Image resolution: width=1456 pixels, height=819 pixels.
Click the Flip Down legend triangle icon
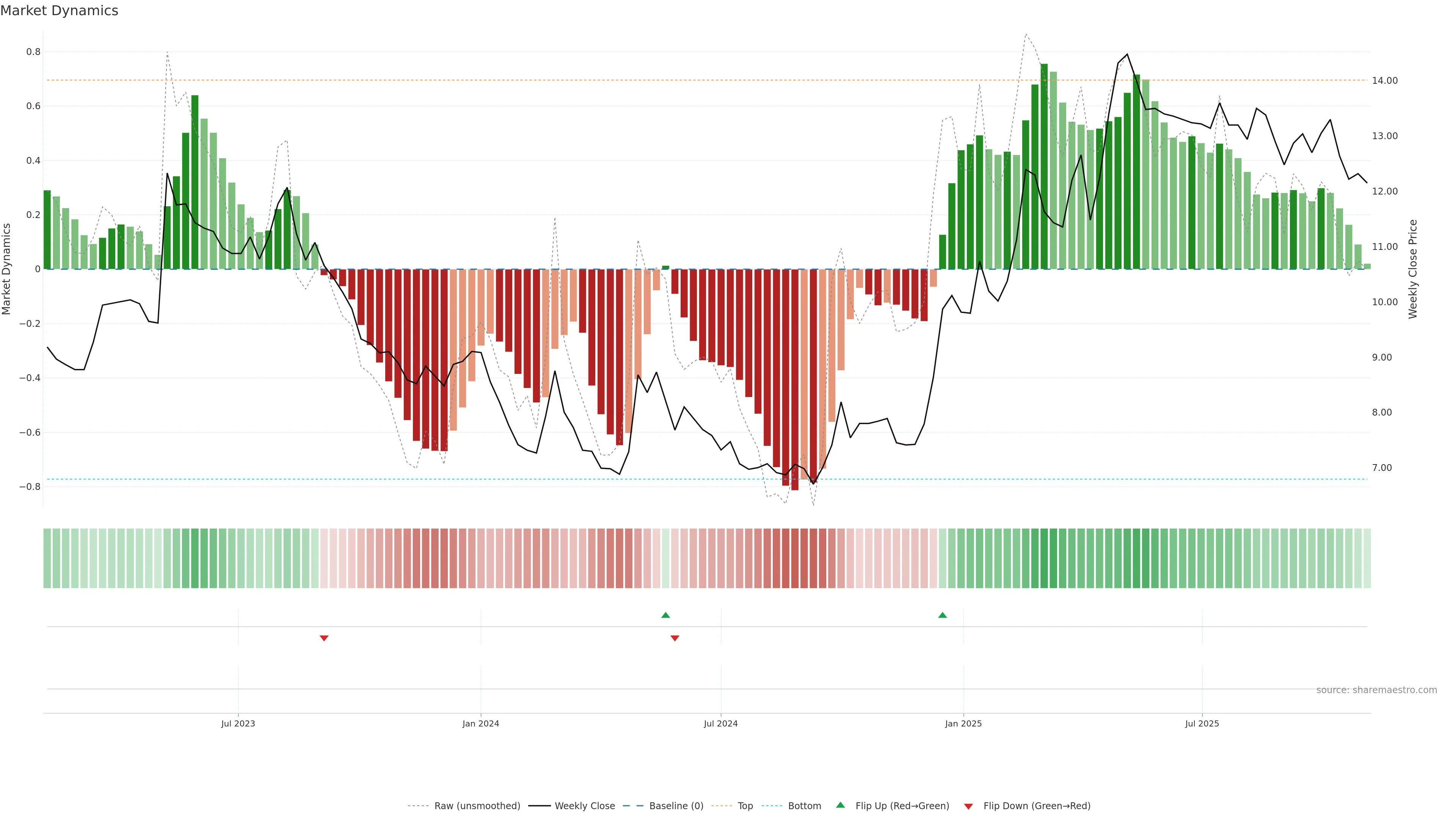click(968, 806)
